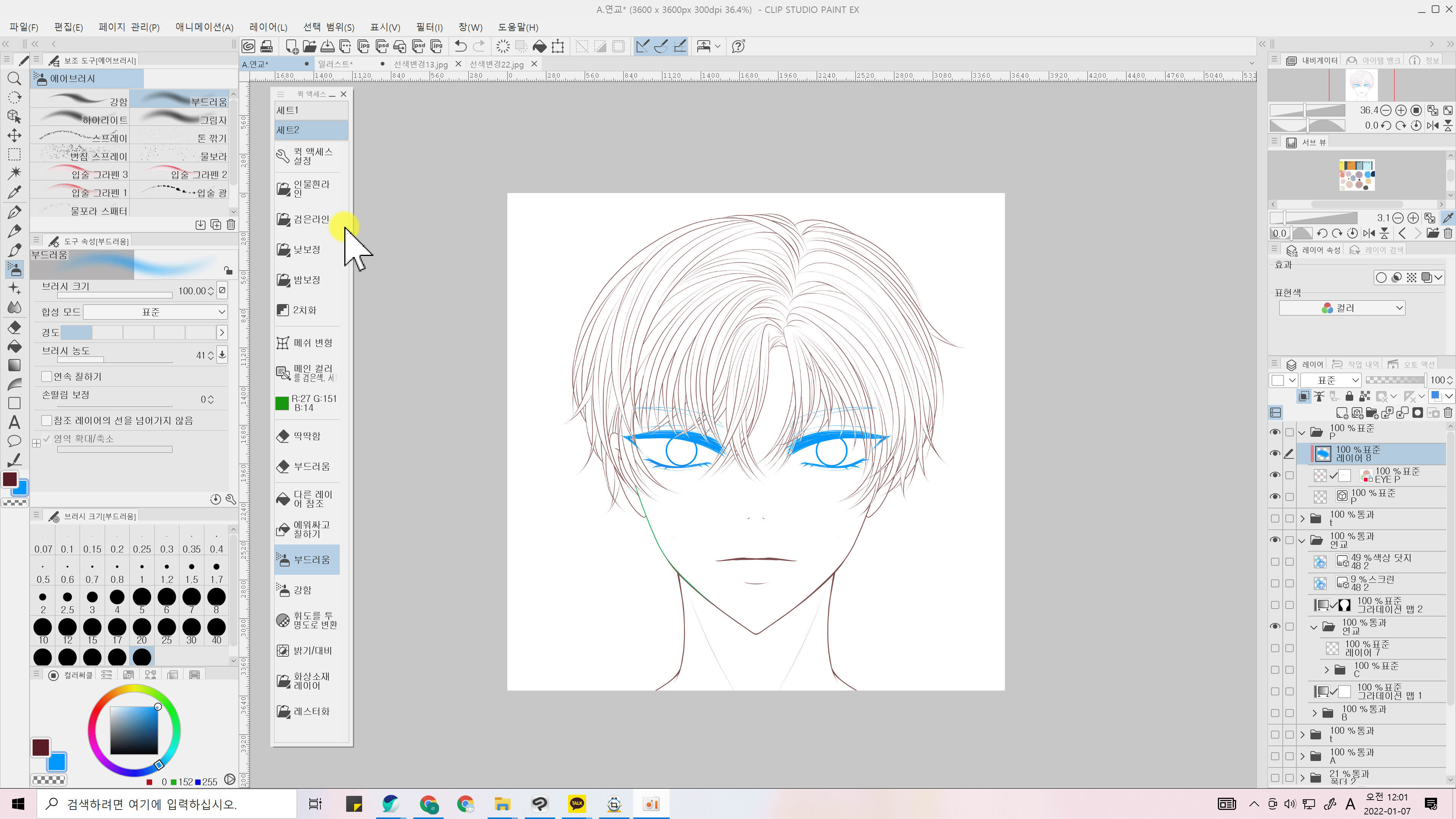
Task: Check 참조 레이어의 선을 넘어가지 않음 option
Action: tap(47, 420)
